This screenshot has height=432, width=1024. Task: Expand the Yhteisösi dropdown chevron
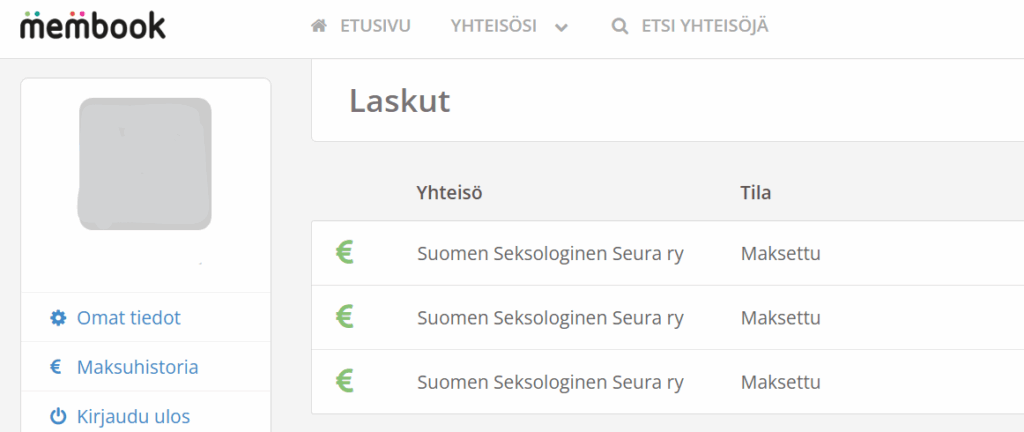click(562, 28)
